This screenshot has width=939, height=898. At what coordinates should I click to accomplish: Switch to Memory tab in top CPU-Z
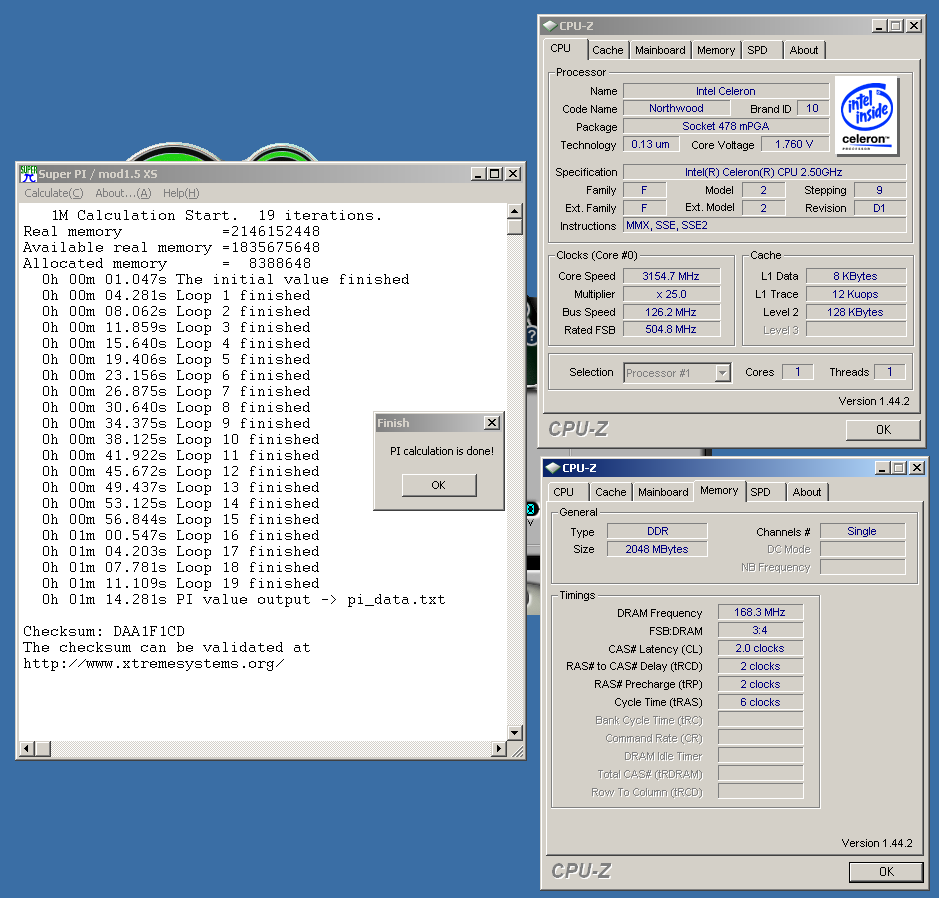(716, 50)
